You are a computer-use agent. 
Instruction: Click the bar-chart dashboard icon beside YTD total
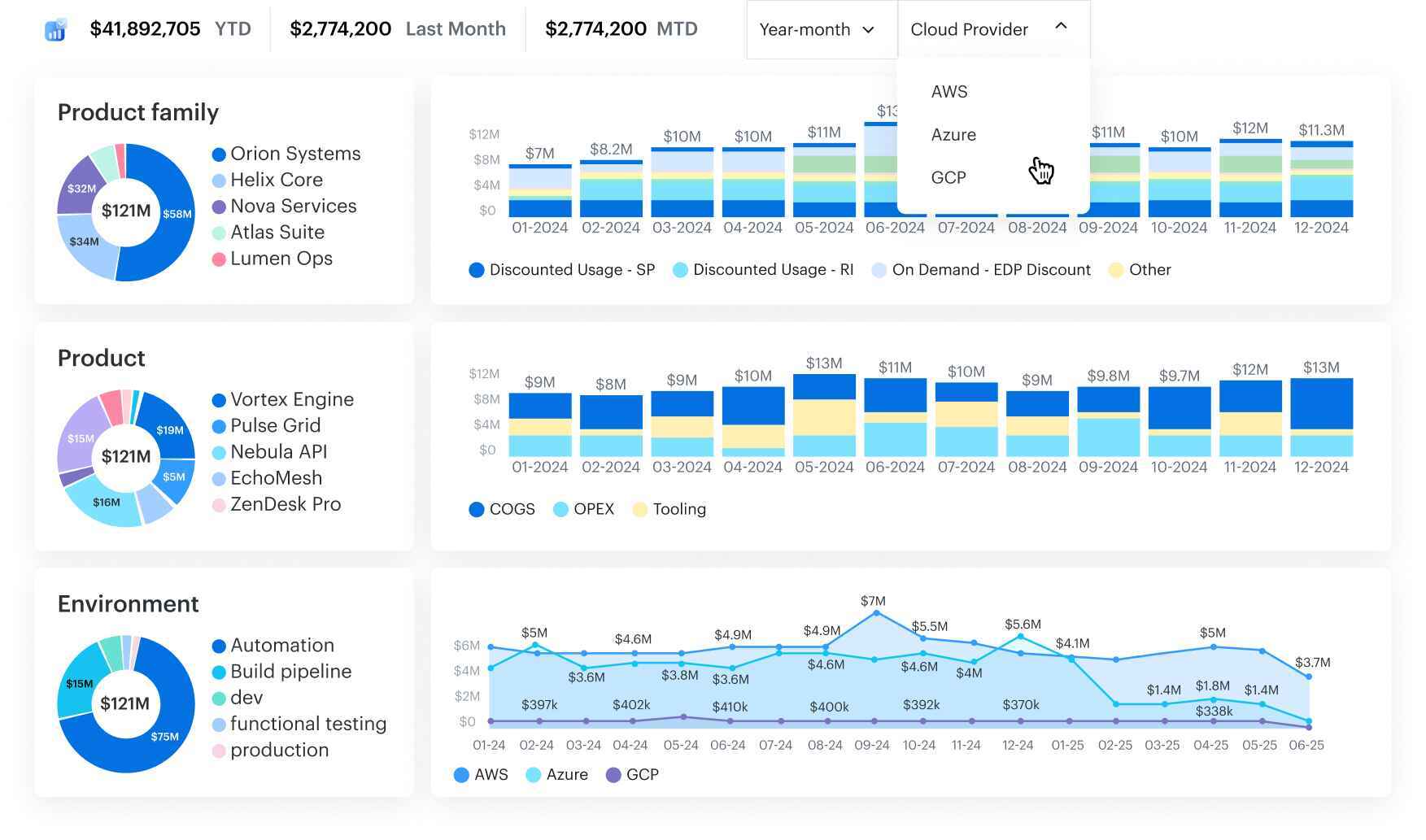54,29
